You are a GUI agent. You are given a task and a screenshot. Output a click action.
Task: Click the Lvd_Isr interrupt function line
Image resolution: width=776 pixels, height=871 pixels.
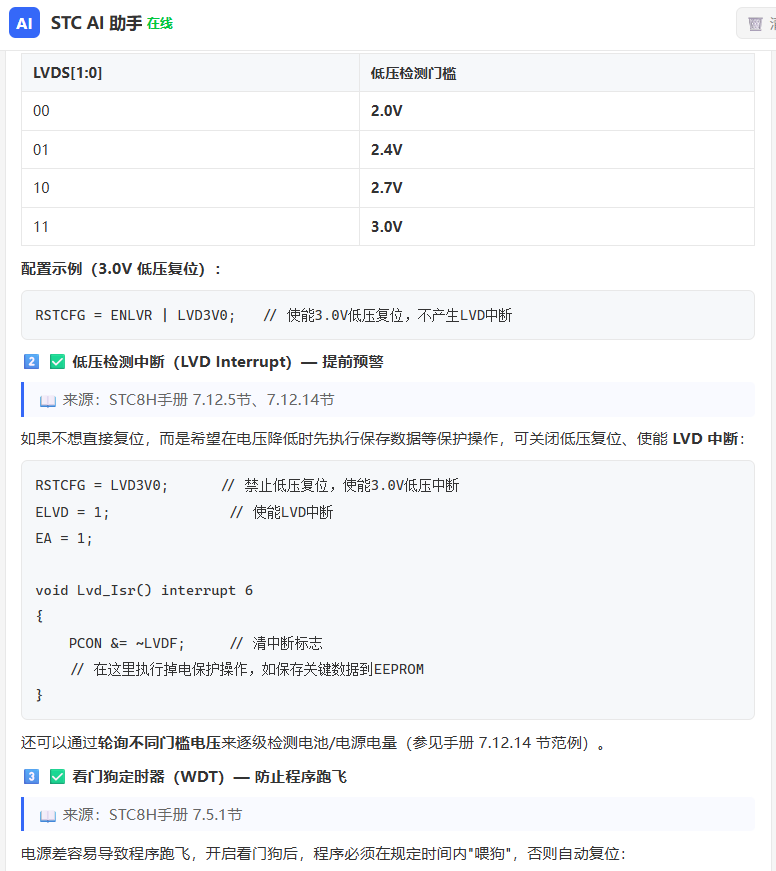coord(144,590)
